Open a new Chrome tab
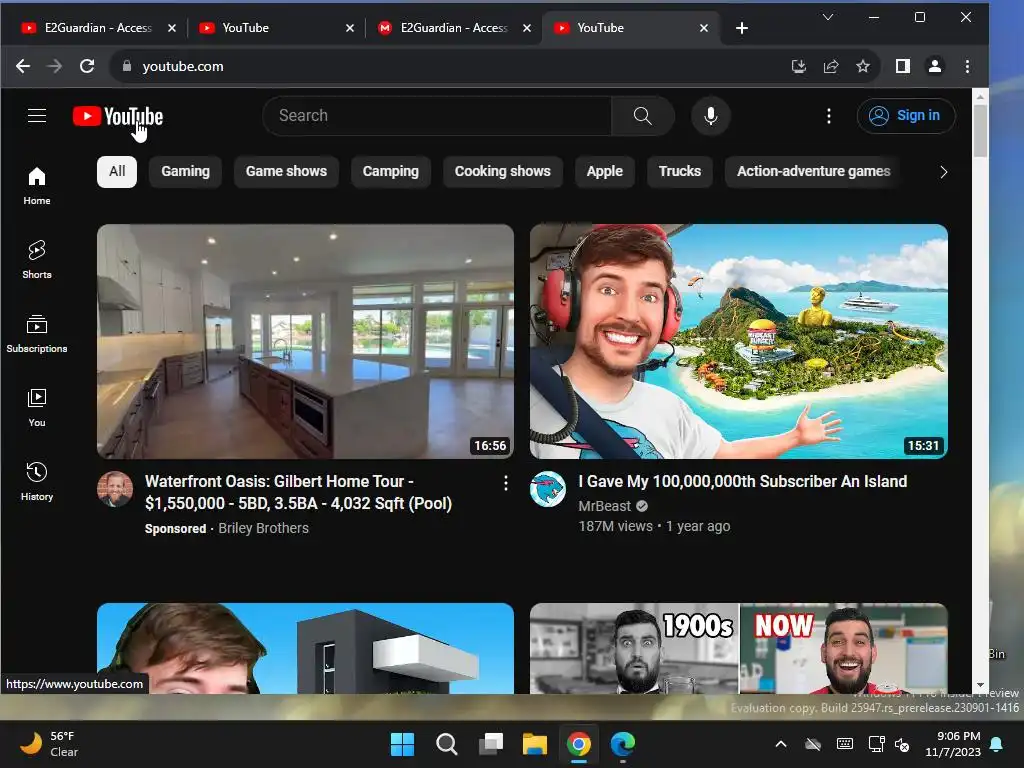Screen dimensions: 1024x768 (x=742, y=28)
